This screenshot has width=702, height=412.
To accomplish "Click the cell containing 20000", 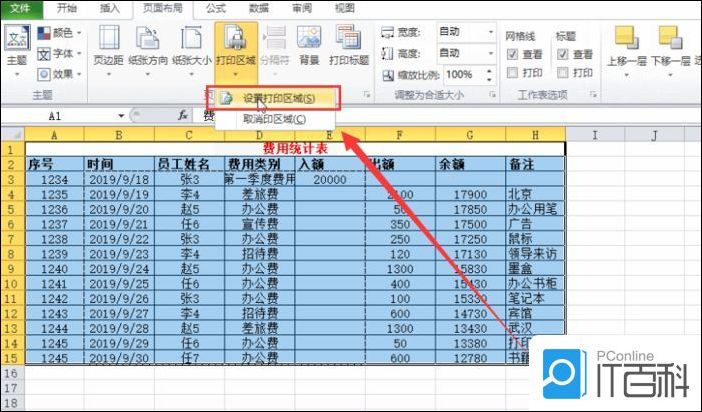I will point(330,180).
